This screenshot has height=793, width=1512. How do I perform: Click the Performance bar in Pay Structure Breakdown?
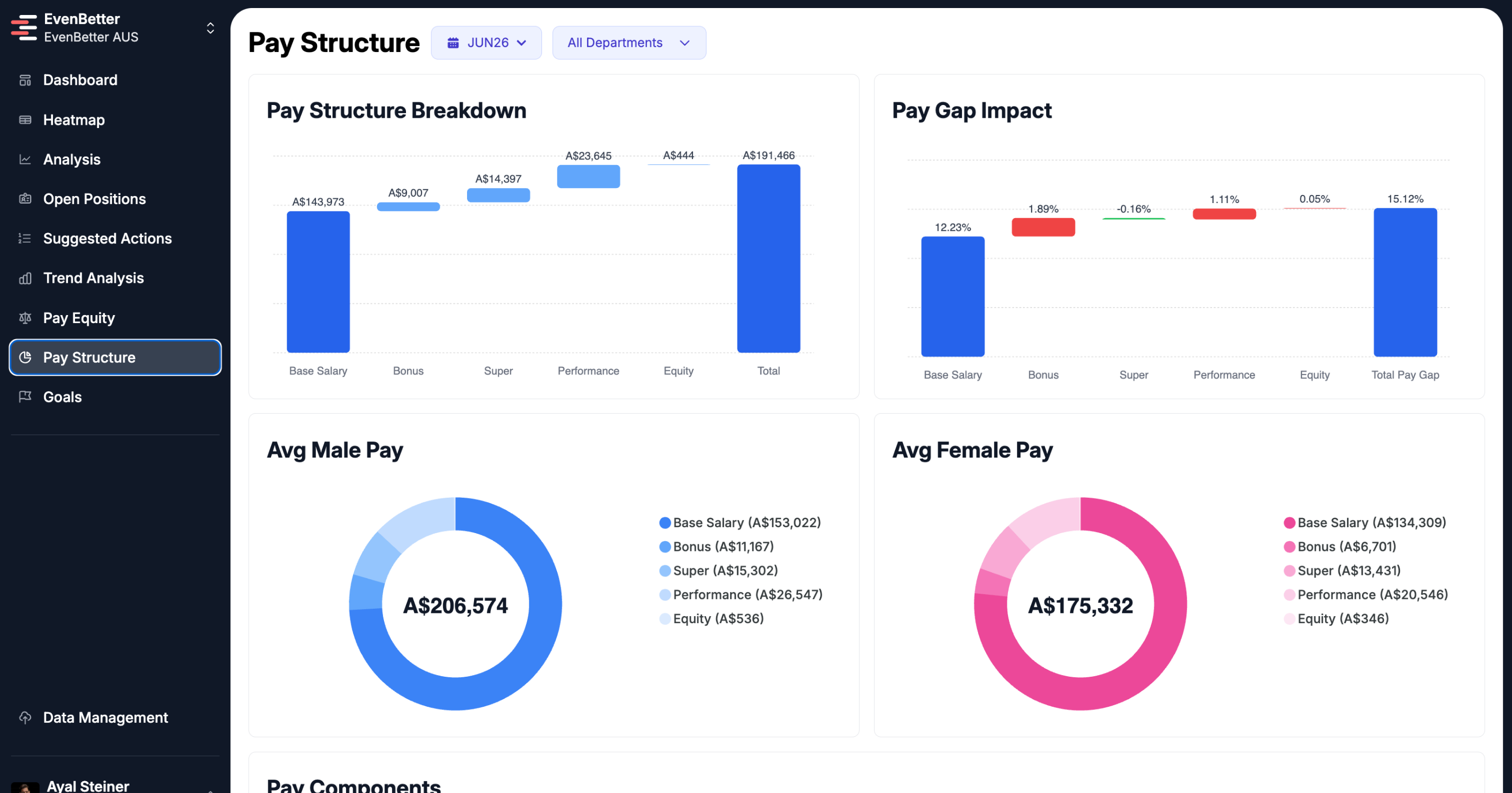tap(588, 177)
